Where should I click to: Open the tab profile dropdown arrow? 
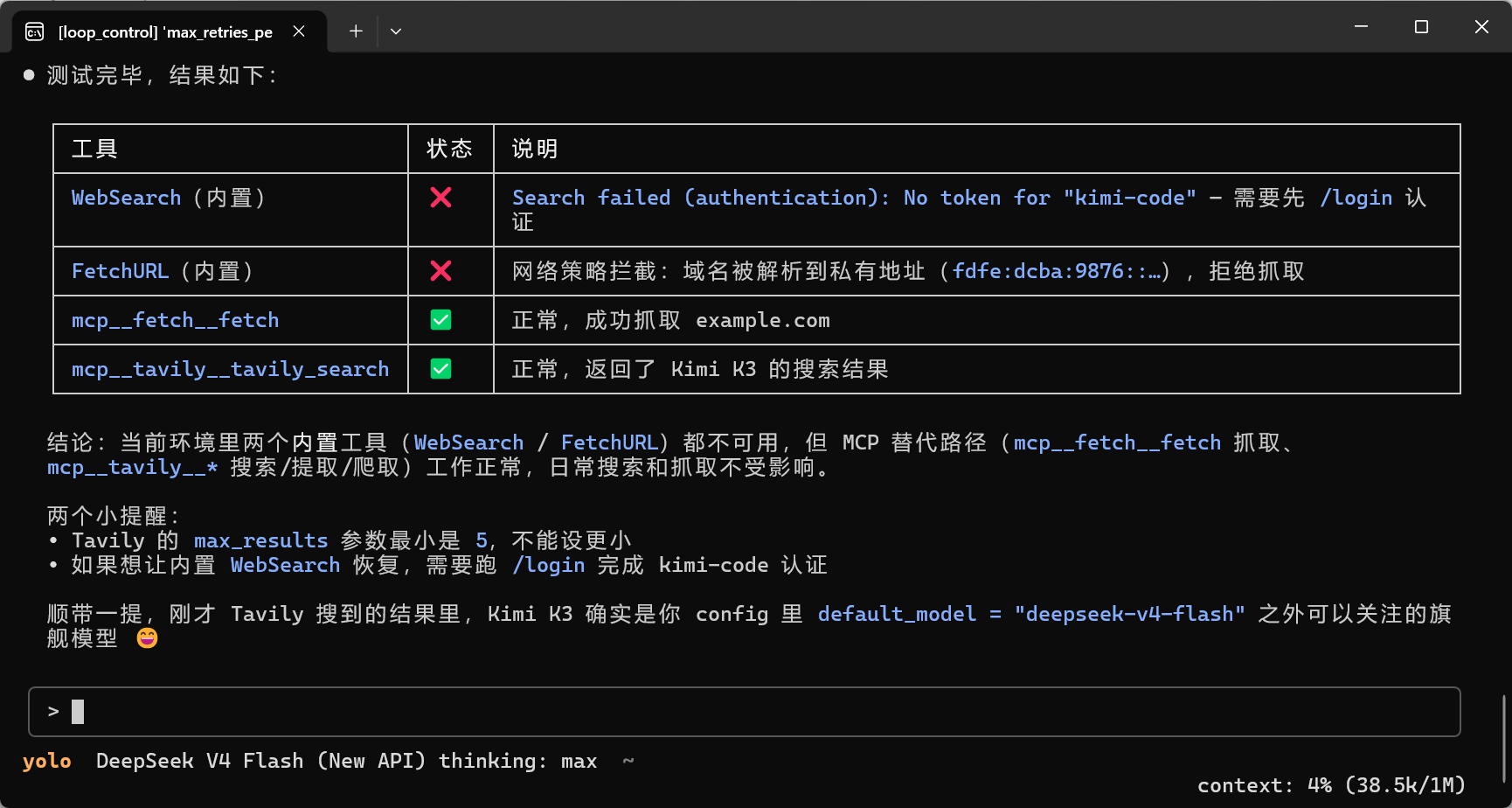click(396, 31)
